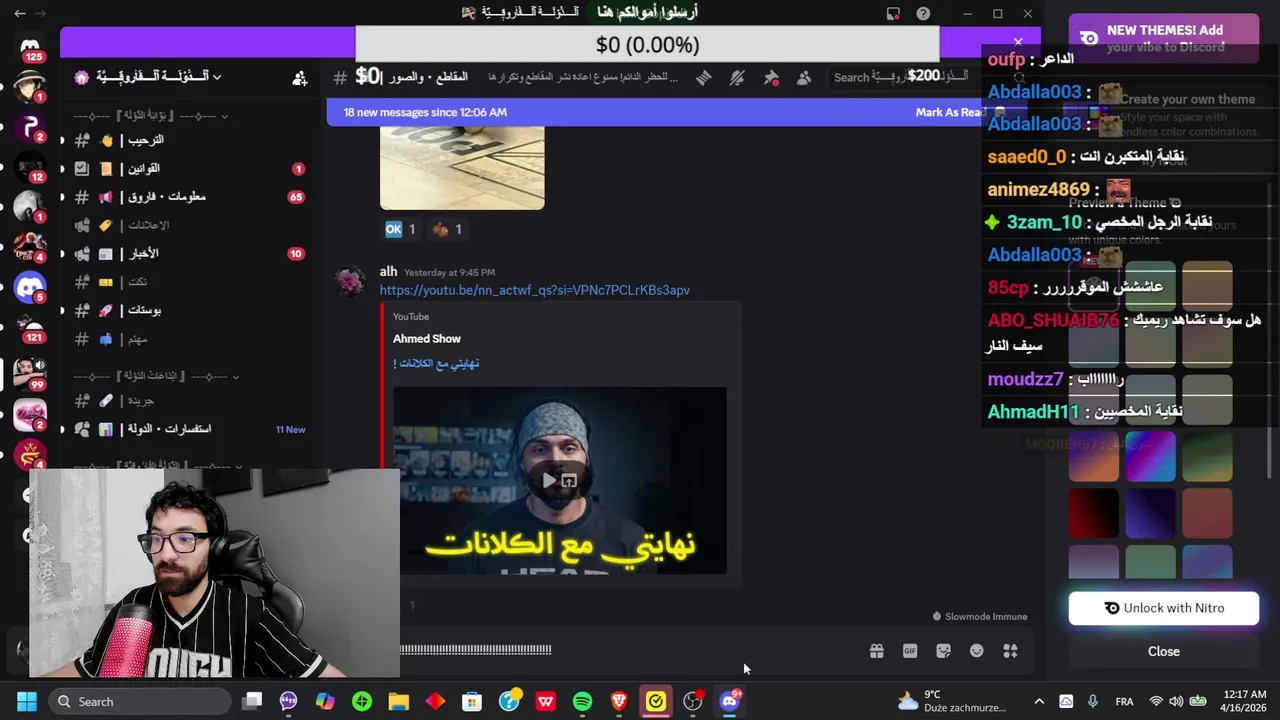Open the بوستات channel
This screenshot has height=720, width=1280.
tap(190, 310)
